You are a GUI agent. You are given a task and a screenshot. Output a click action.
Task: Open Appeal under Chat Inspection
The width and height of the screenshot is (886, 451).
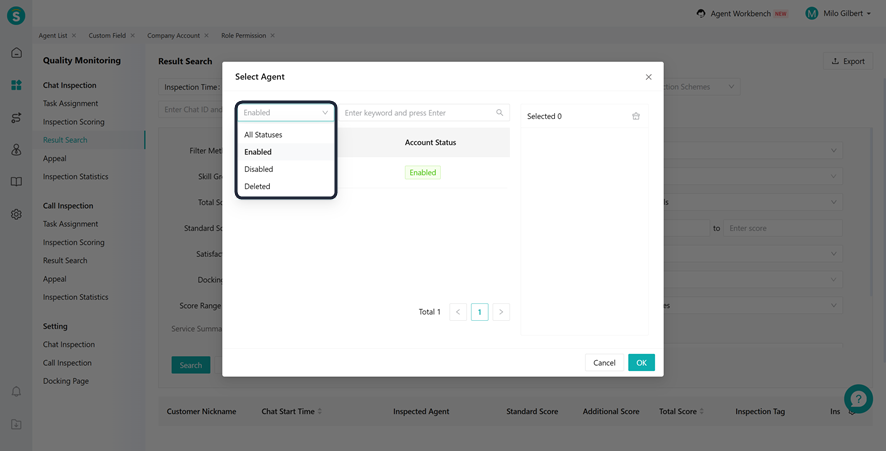[54, 158]
